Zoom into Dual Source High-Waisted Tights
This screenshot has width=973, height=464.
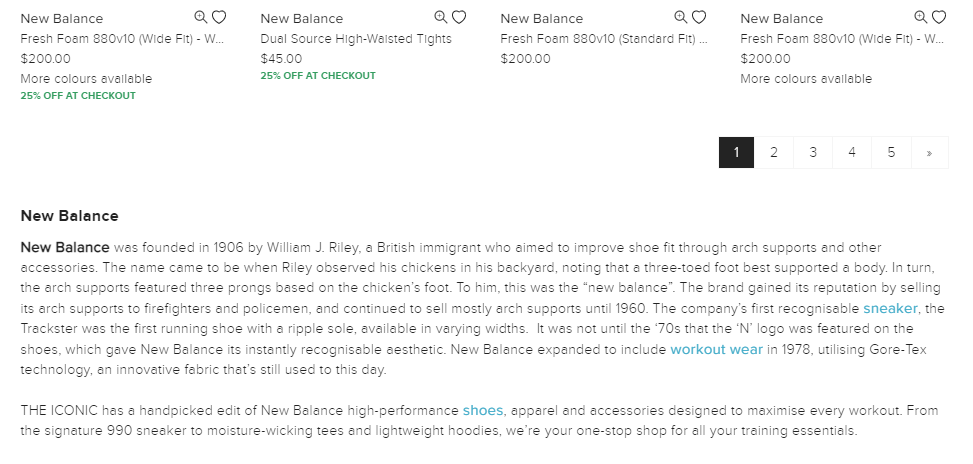coord(441,17)
